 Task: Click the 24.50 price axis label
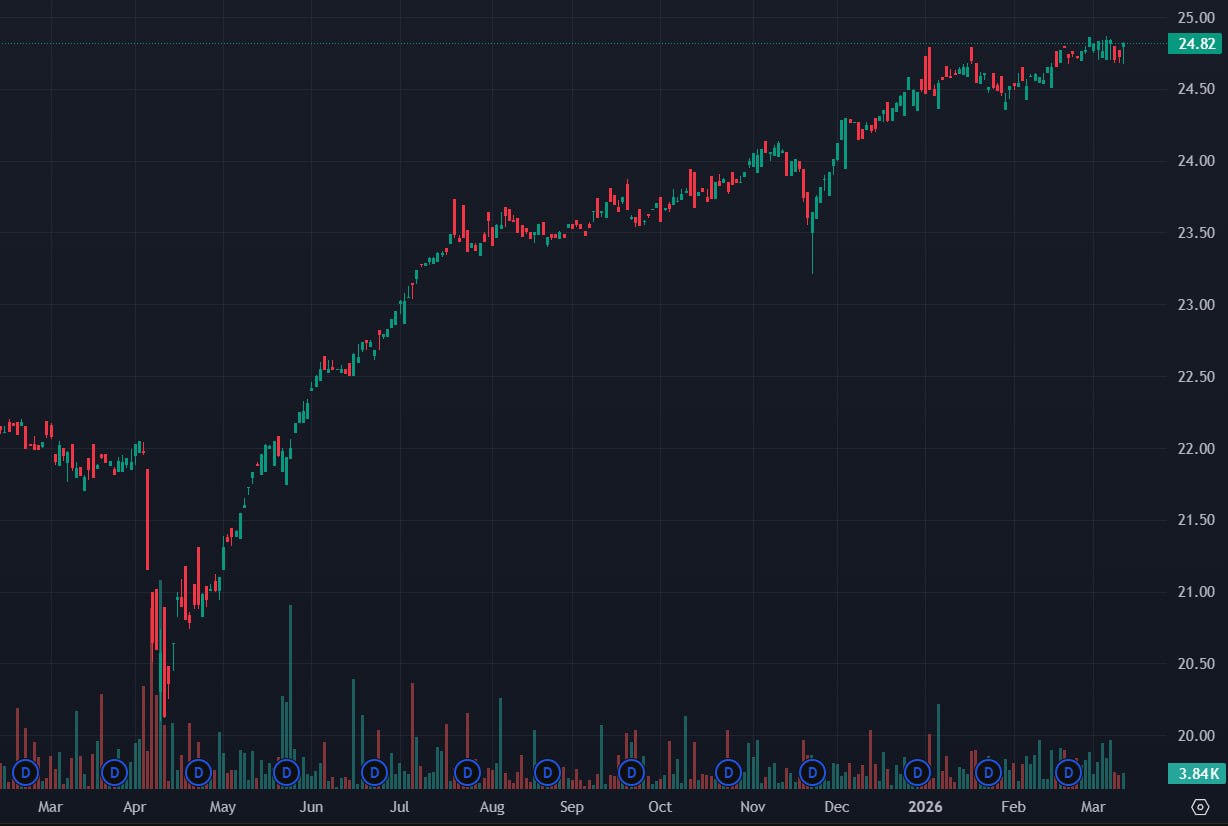pyautogui.click(x=1196, y=89)
